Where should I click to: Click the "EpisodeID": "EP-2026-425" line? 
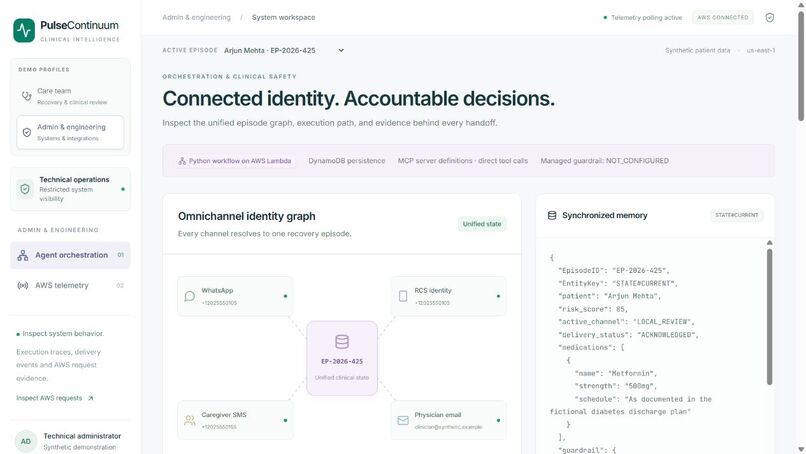[614, 270]
